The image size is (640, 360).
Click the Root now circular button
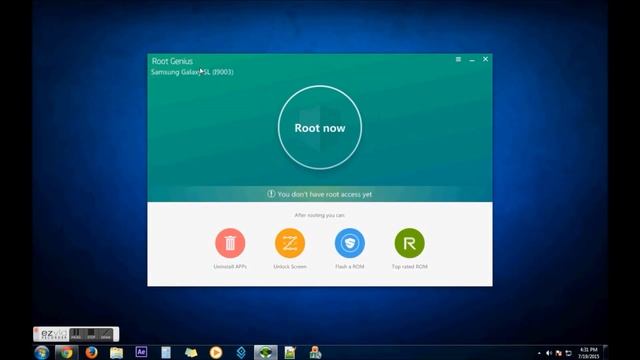[x=320, y=128]
